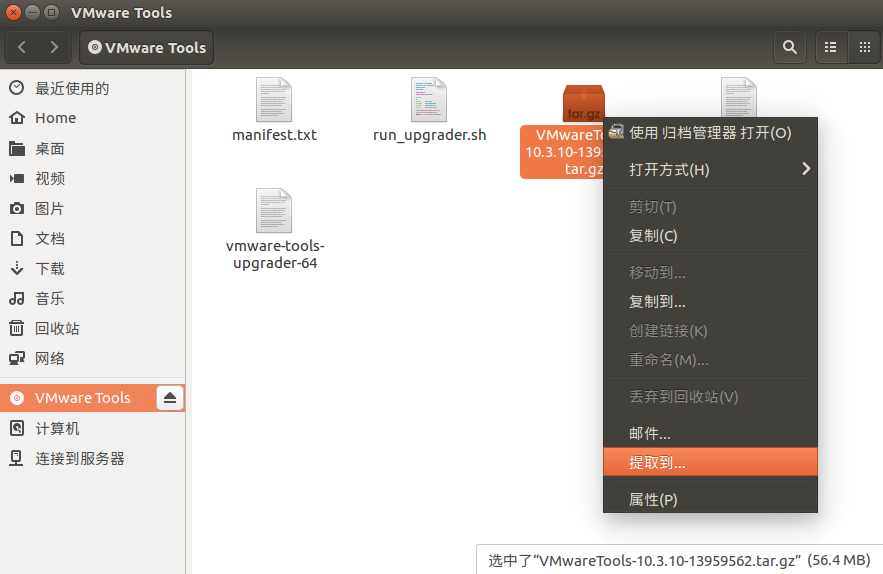Click the run_upgrader.sh file name
The image size is (883, 574).
pyautogui.click(x=429, y=135)
